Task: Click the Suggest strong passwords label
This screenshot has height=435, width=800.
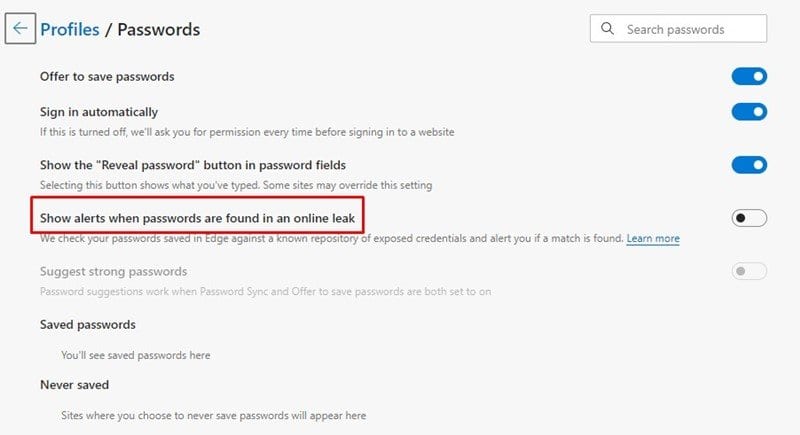Action: (x=113, y=271)
